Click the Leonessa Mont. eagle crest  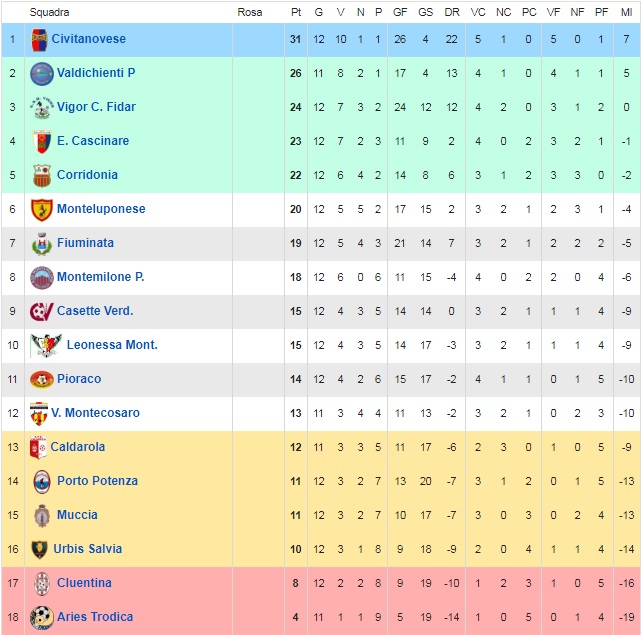46,345
